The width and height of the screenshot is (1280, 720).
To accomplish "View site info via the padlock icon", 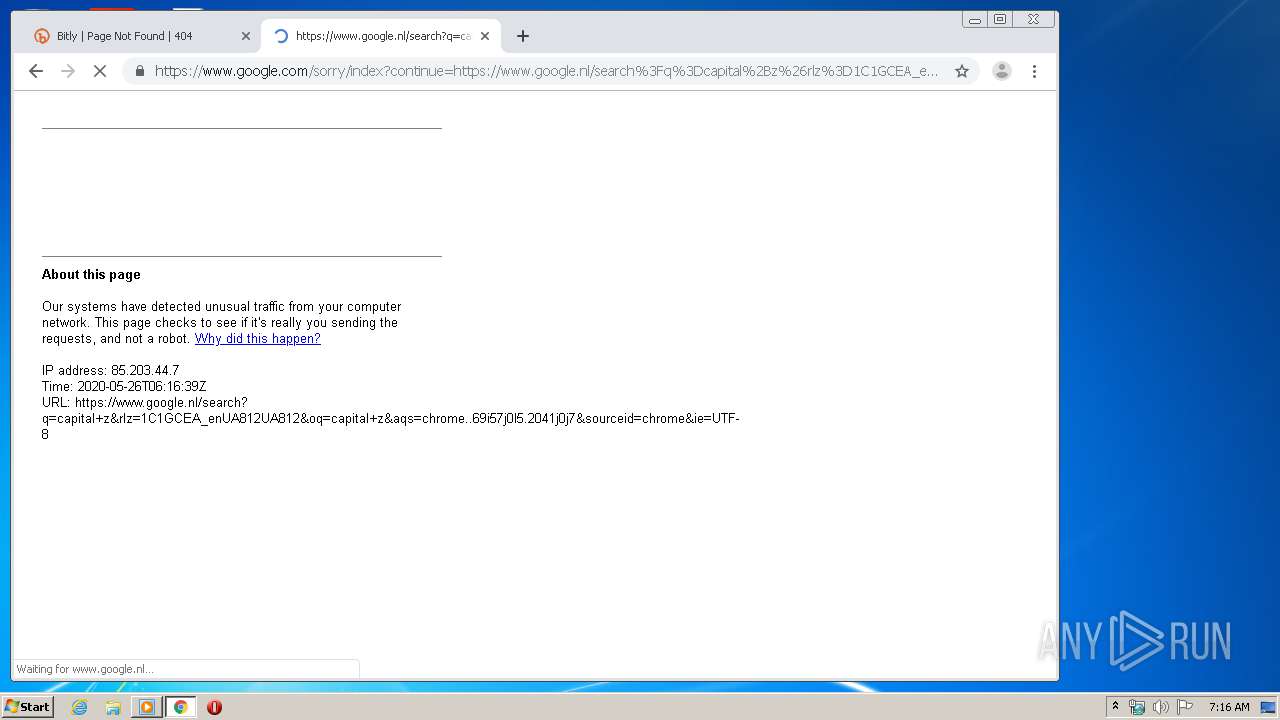I will pyautogui.click(x=139, y=71).
